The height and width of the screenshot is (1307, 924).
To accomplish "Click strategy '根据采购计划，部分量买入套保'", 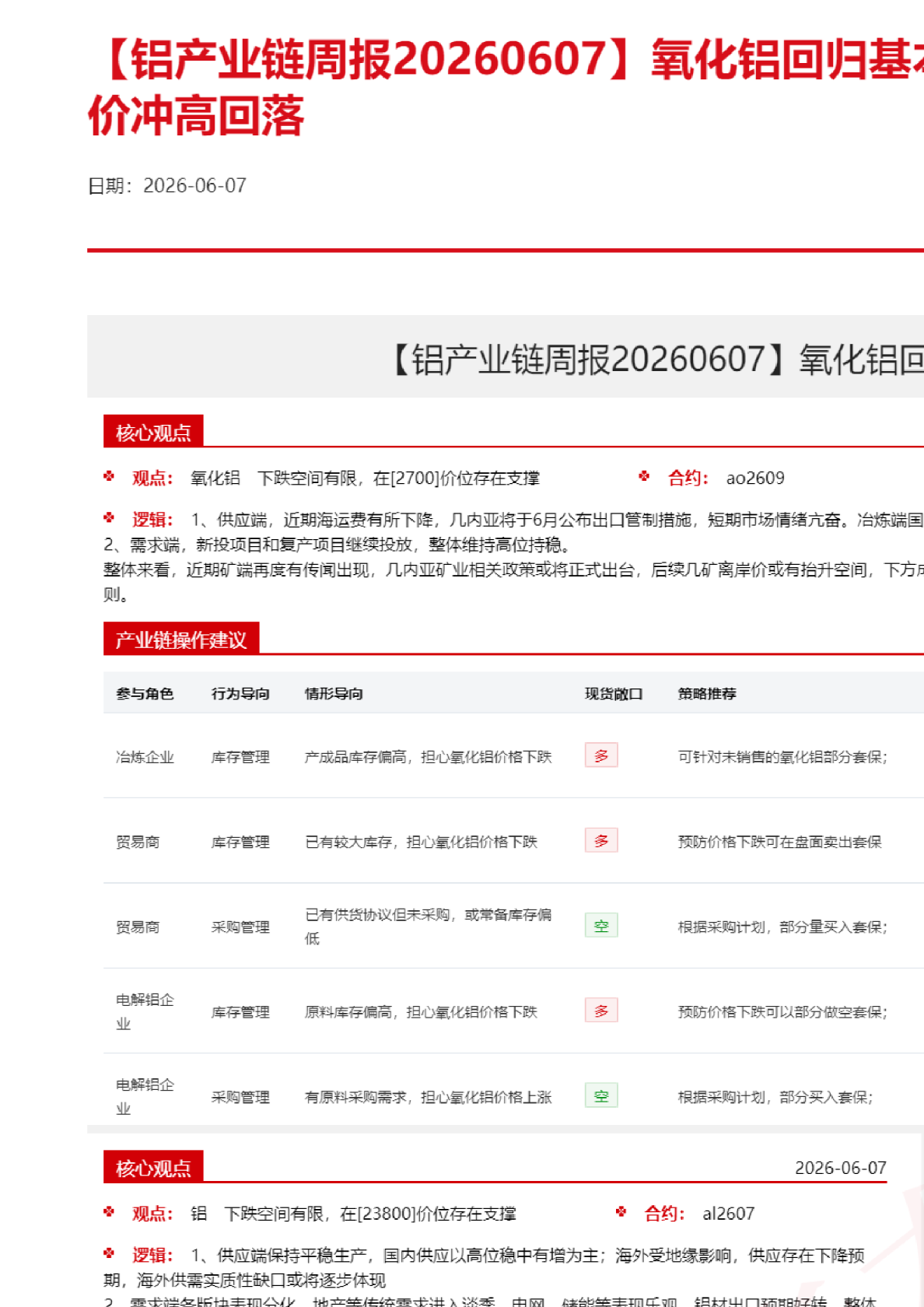I will pos(782,927).
